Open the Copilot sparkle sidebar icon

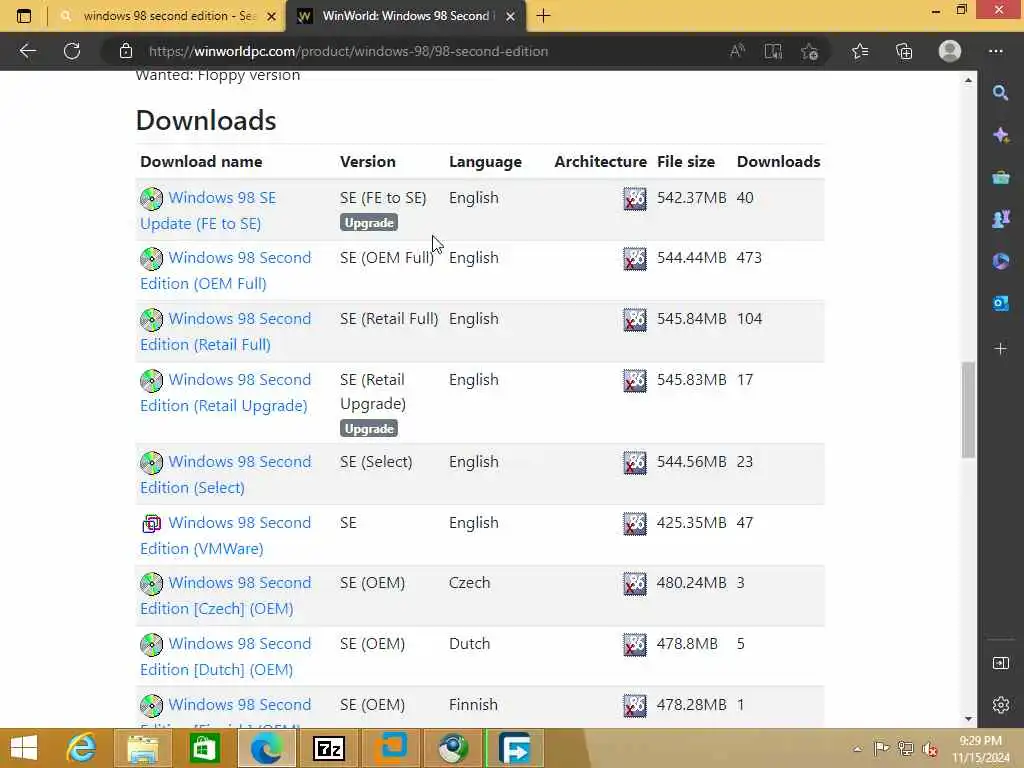coord(1000,135)
